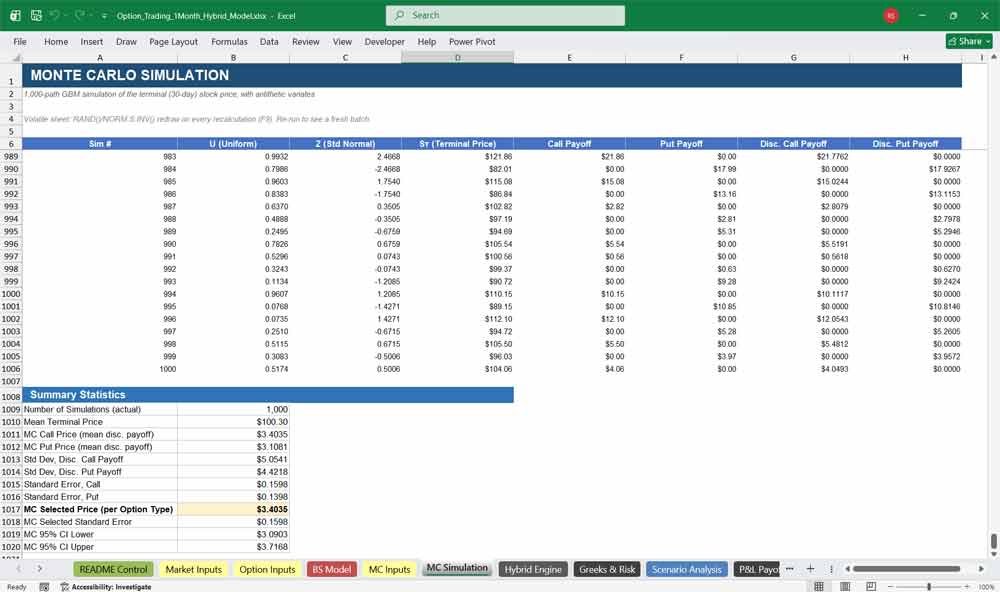Open the Insert ribbon tab
Image resolution: width=1000 pixels, height=592 pixels.
coord(92,41)
